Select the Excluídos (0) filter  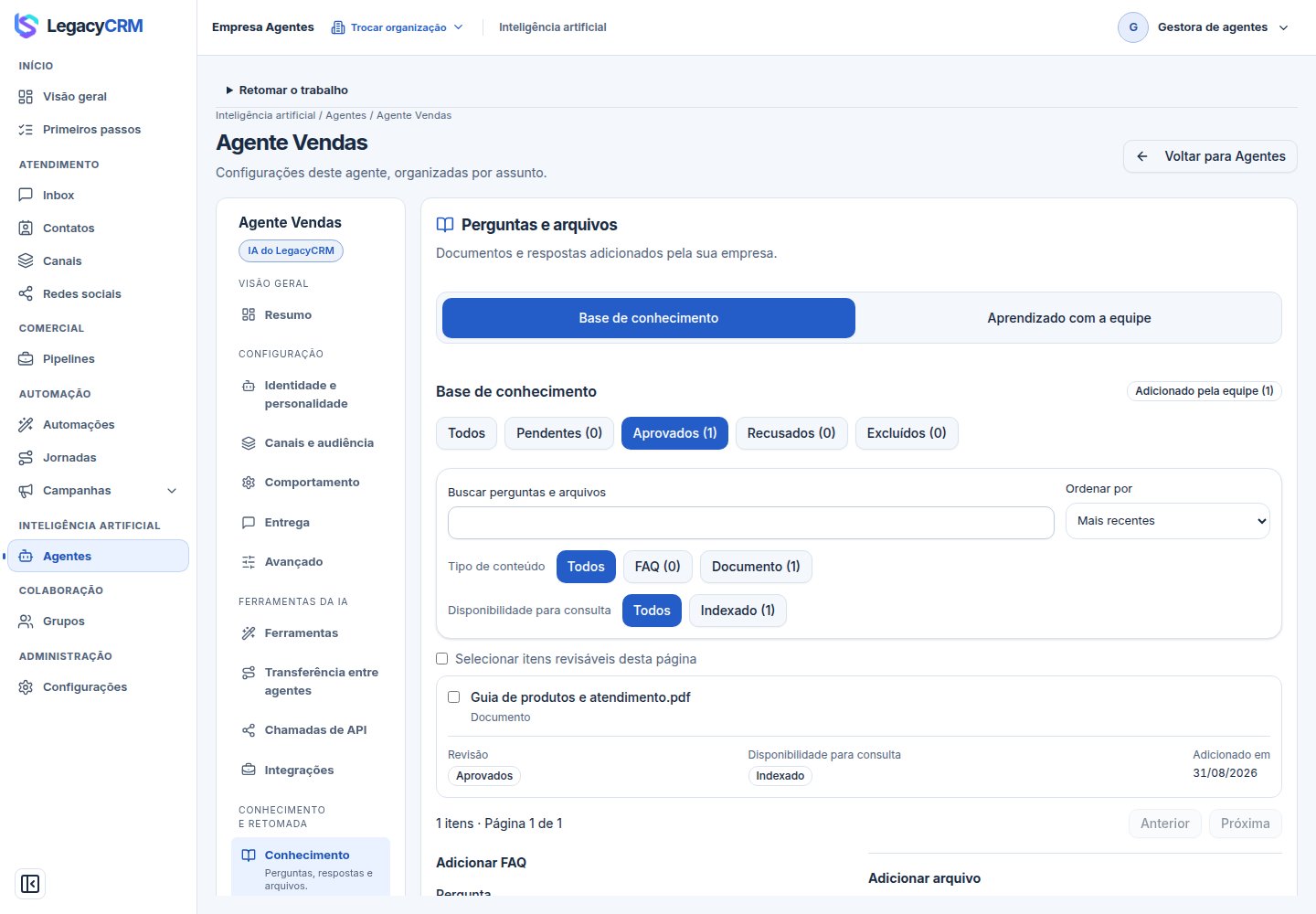[x=907, y=433]
